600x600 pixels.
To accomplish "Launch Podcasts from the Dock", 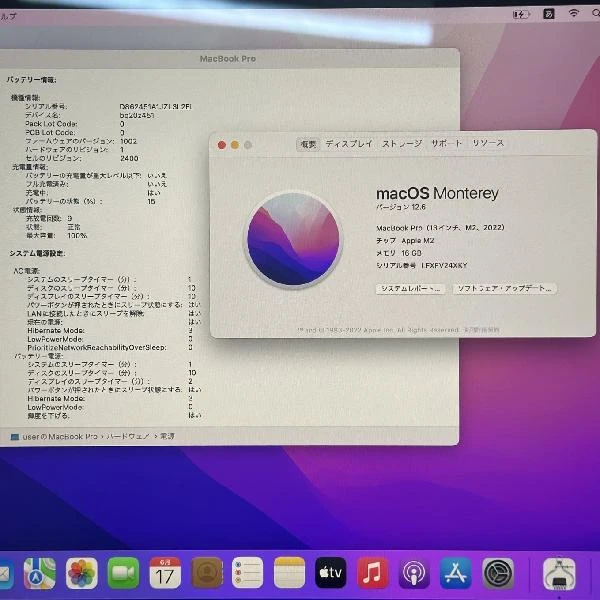I will 414,573.
